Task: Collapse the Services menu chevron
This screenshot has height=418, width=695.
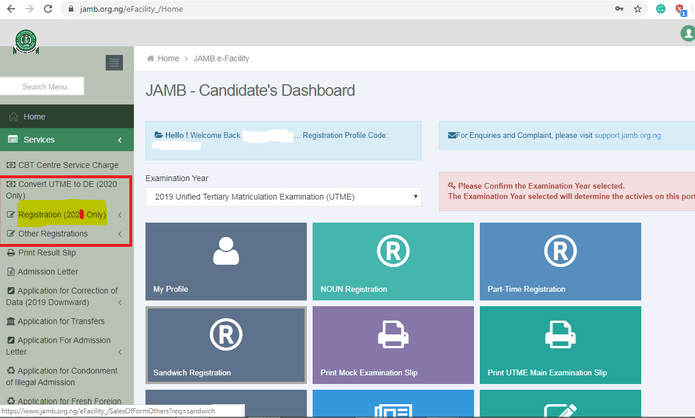Action: pyautogui.click(x=120, y=140)
